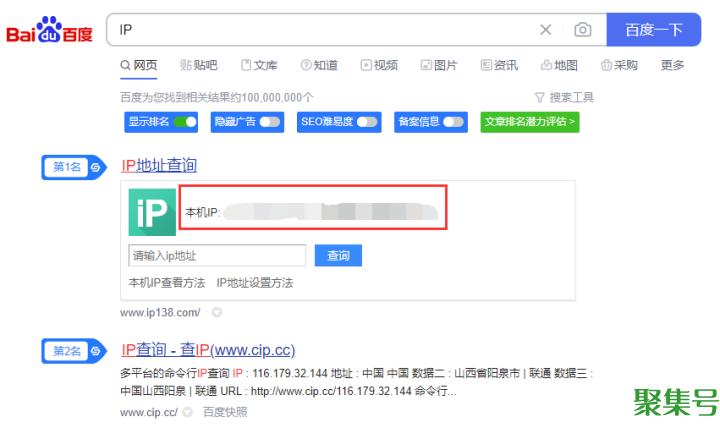Focus the search field containing IP

pyautogui.click(x=321, y=30)
